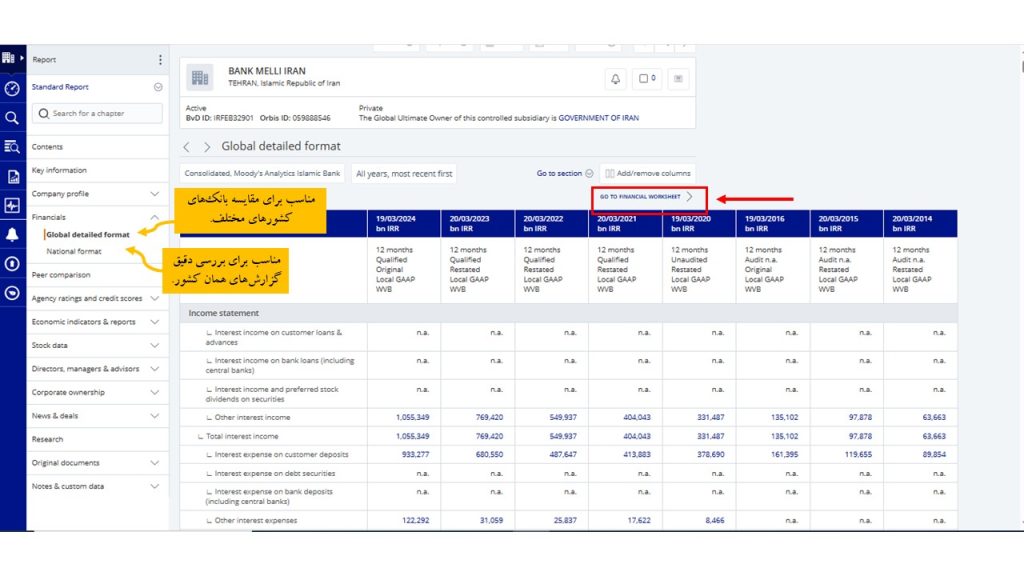Click the 20/03/2014 column header
1024x576 pixels.
pos(920,223)
